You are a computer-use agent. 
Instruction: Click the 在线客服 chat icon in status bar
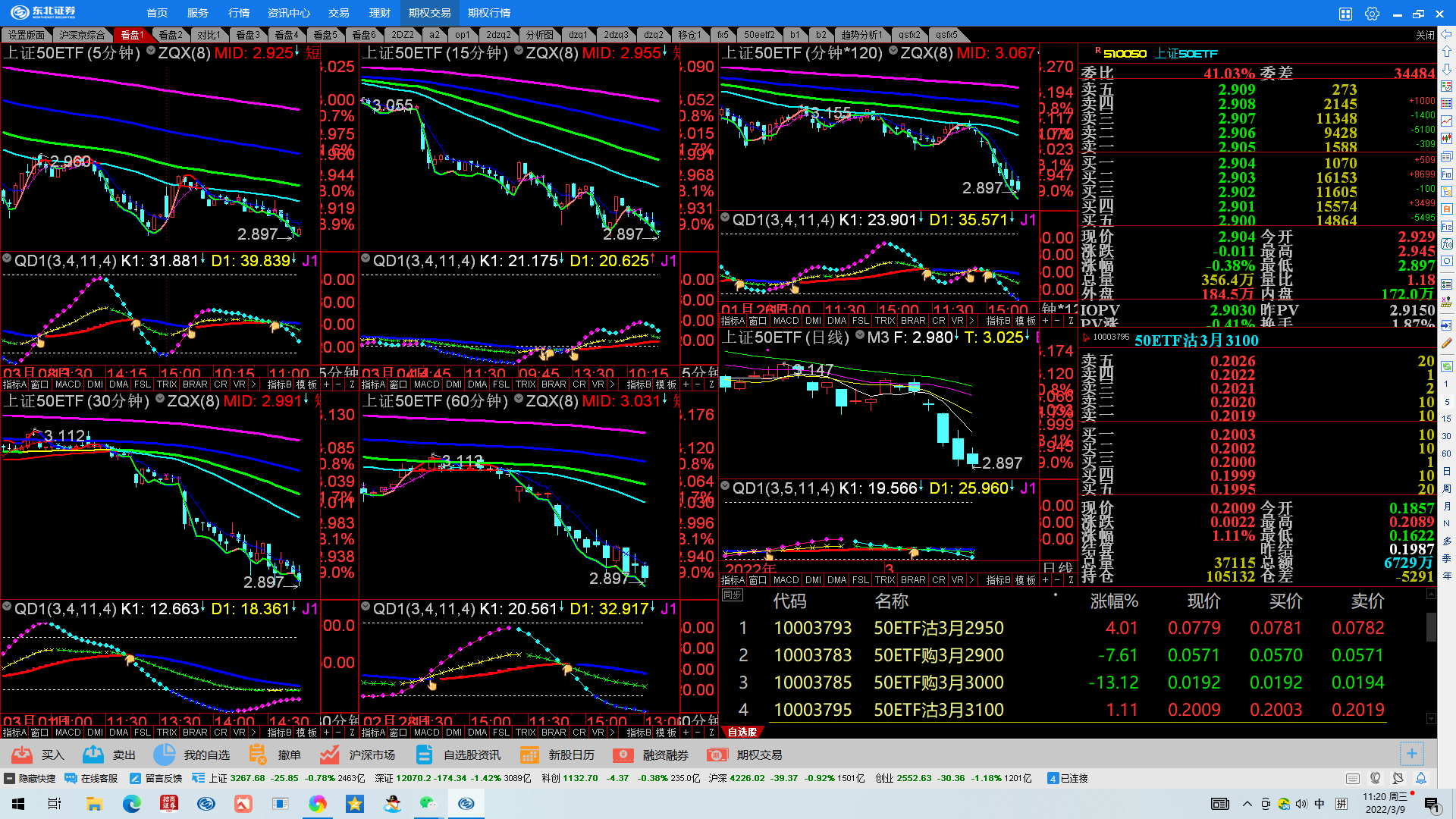71,778
